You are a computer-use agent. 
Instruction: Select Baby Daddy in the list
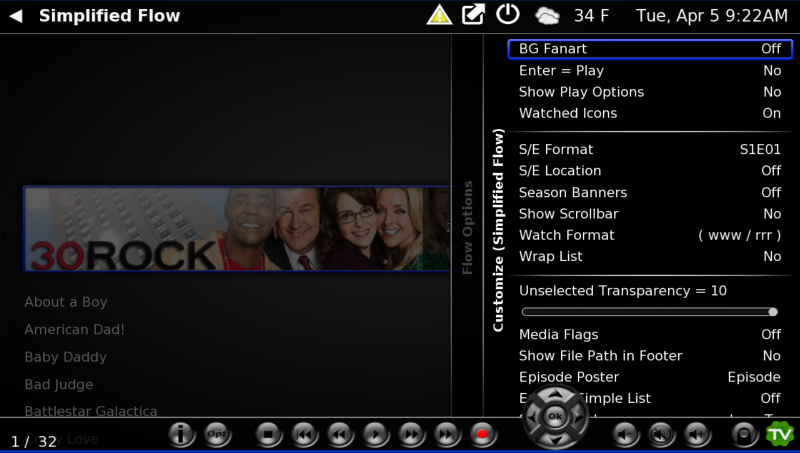tap(65, 357)
